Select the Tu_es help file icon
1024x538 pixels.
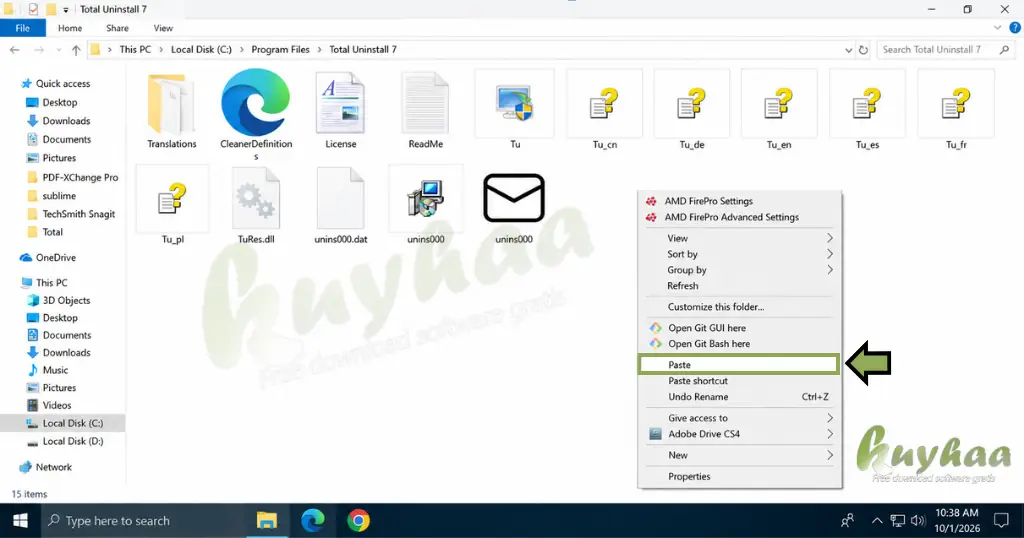[x=867, y=104]
